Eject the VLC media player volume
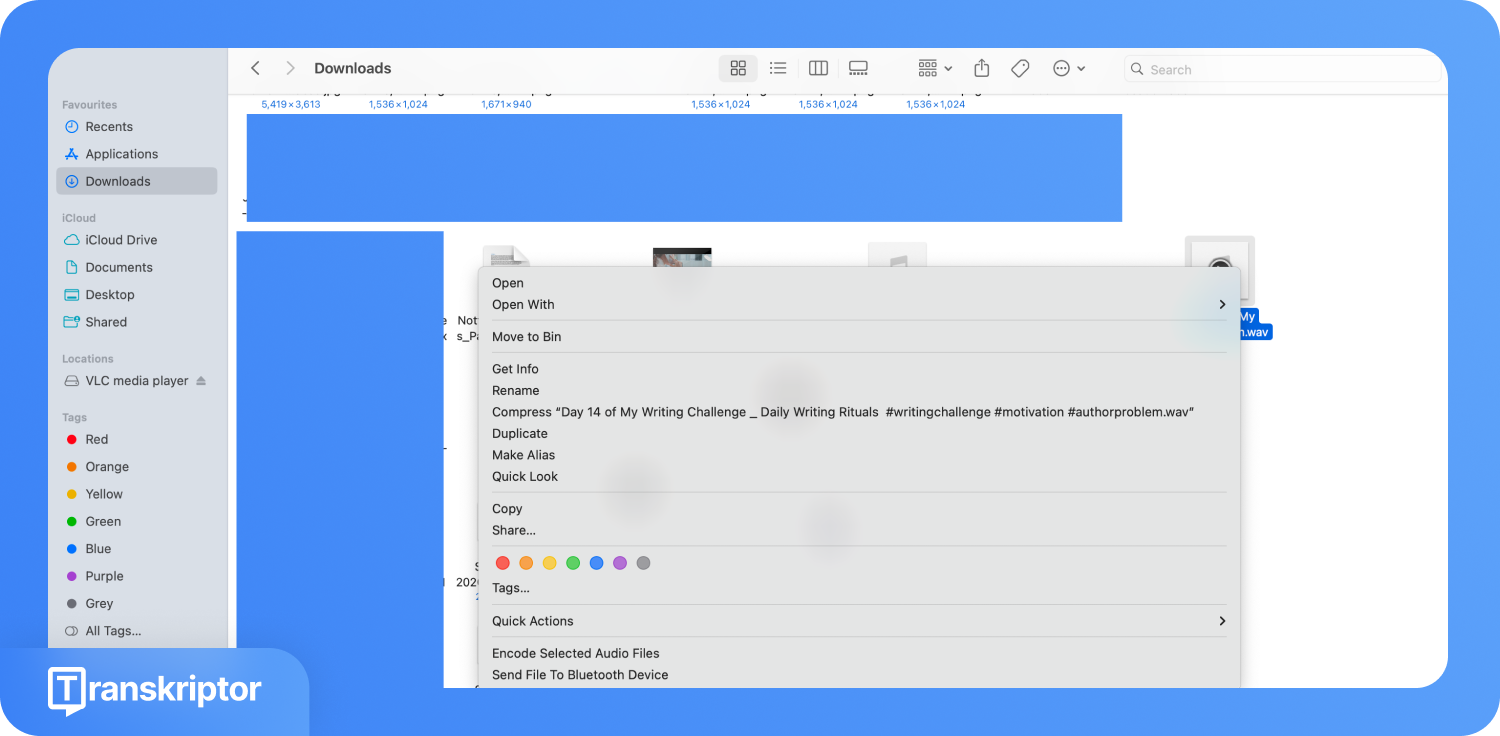This screenshot has height=736, width=1500. click(x=201, y=381)
